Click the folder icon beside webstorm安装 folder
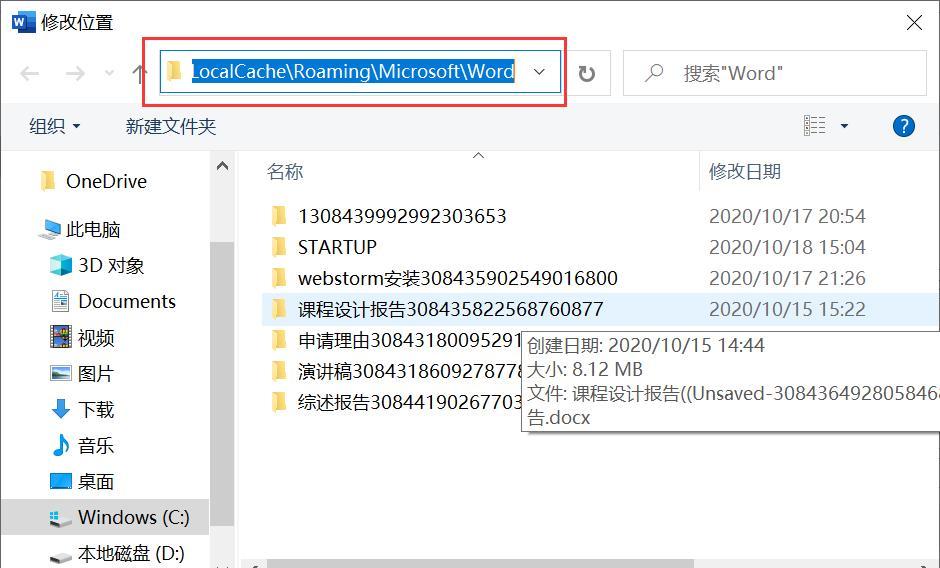940x568 pixels. tap(279, 278)
